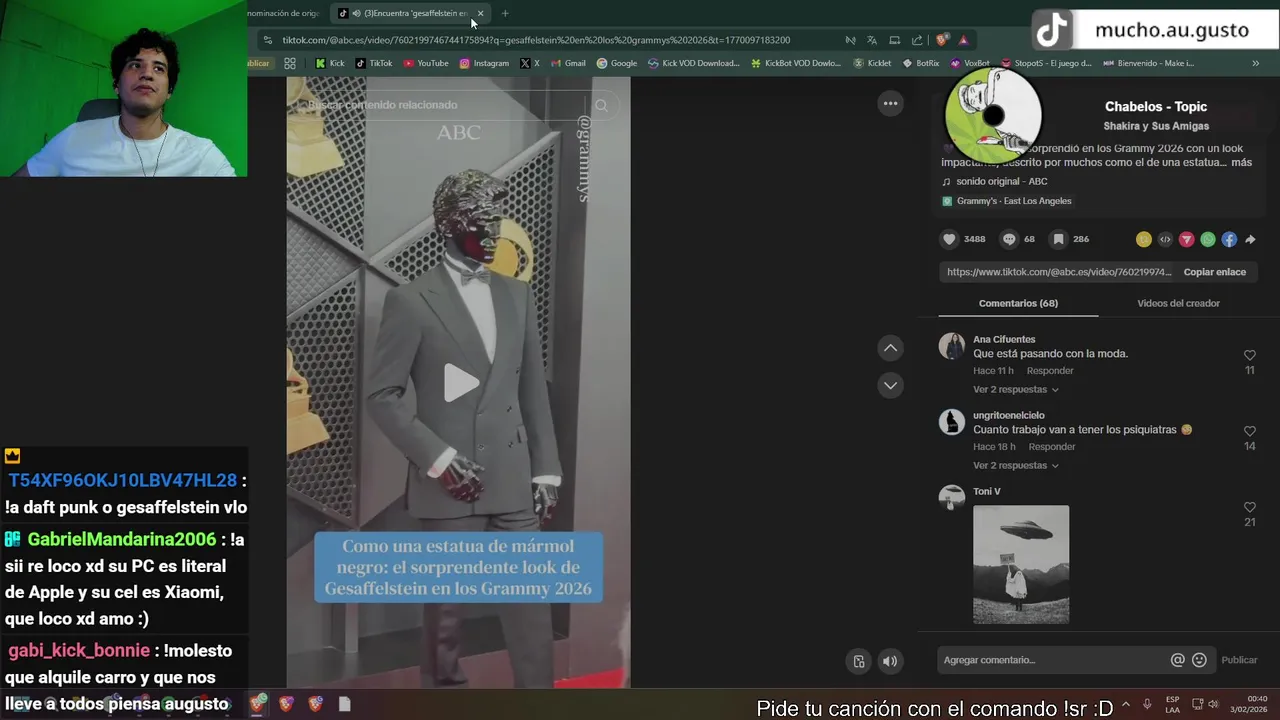Open the sticker image in Toni V's comment
The image size is (1280, 720).
[x=1021, y=564]
